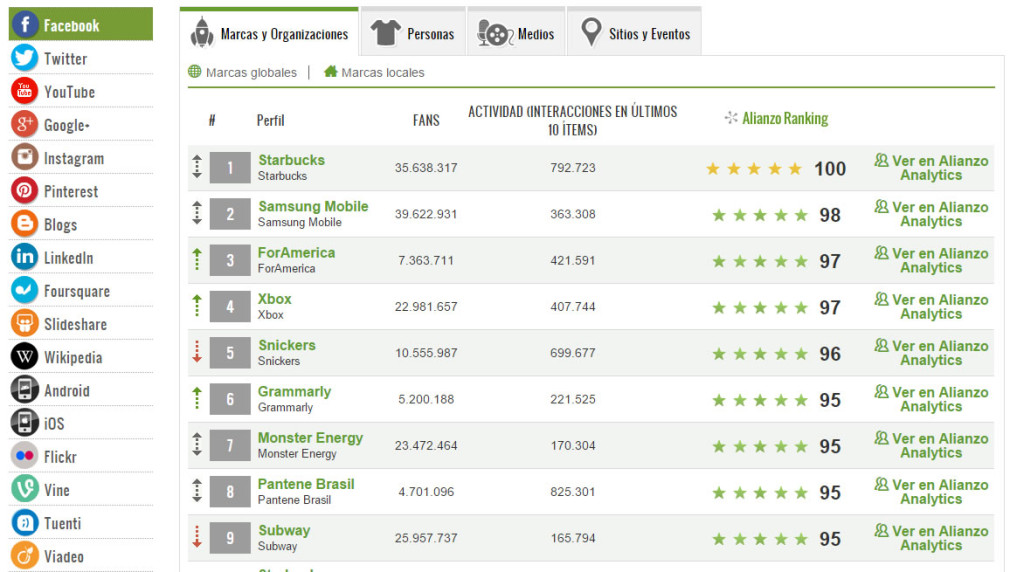Click the Tuenti label in sidebar
Image resolution: width=1024 pixels, height=572 pixels.
[x=63, y=524]
